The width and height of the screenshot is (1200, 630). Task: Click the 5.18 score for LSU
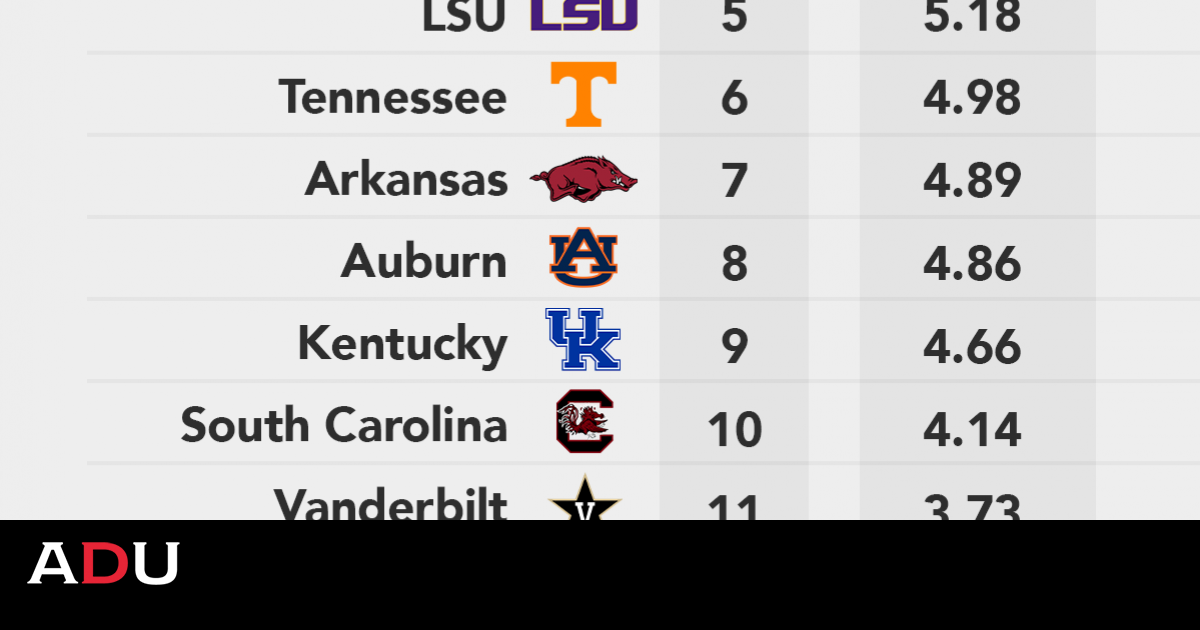[972, 17]
